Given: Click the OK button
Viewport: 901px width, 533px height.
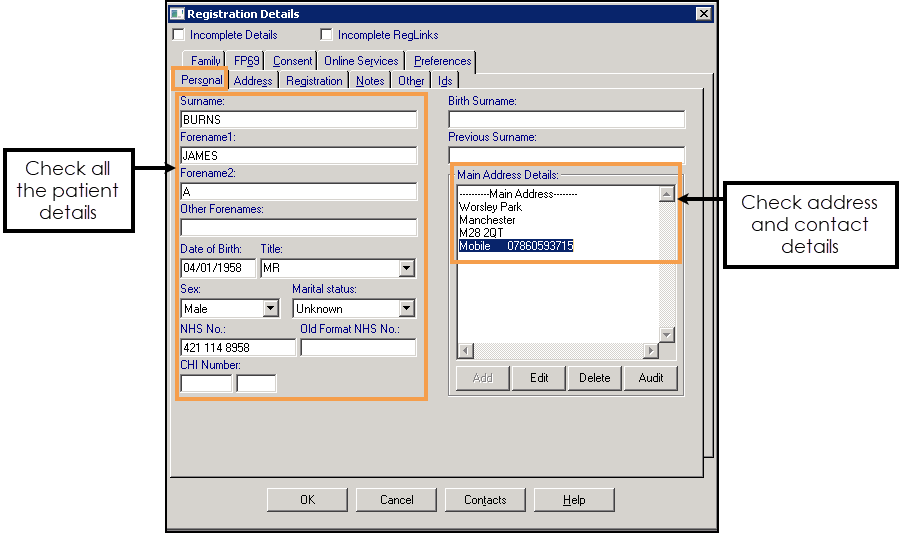Looking at the screenshot, I should pos(307,500).
